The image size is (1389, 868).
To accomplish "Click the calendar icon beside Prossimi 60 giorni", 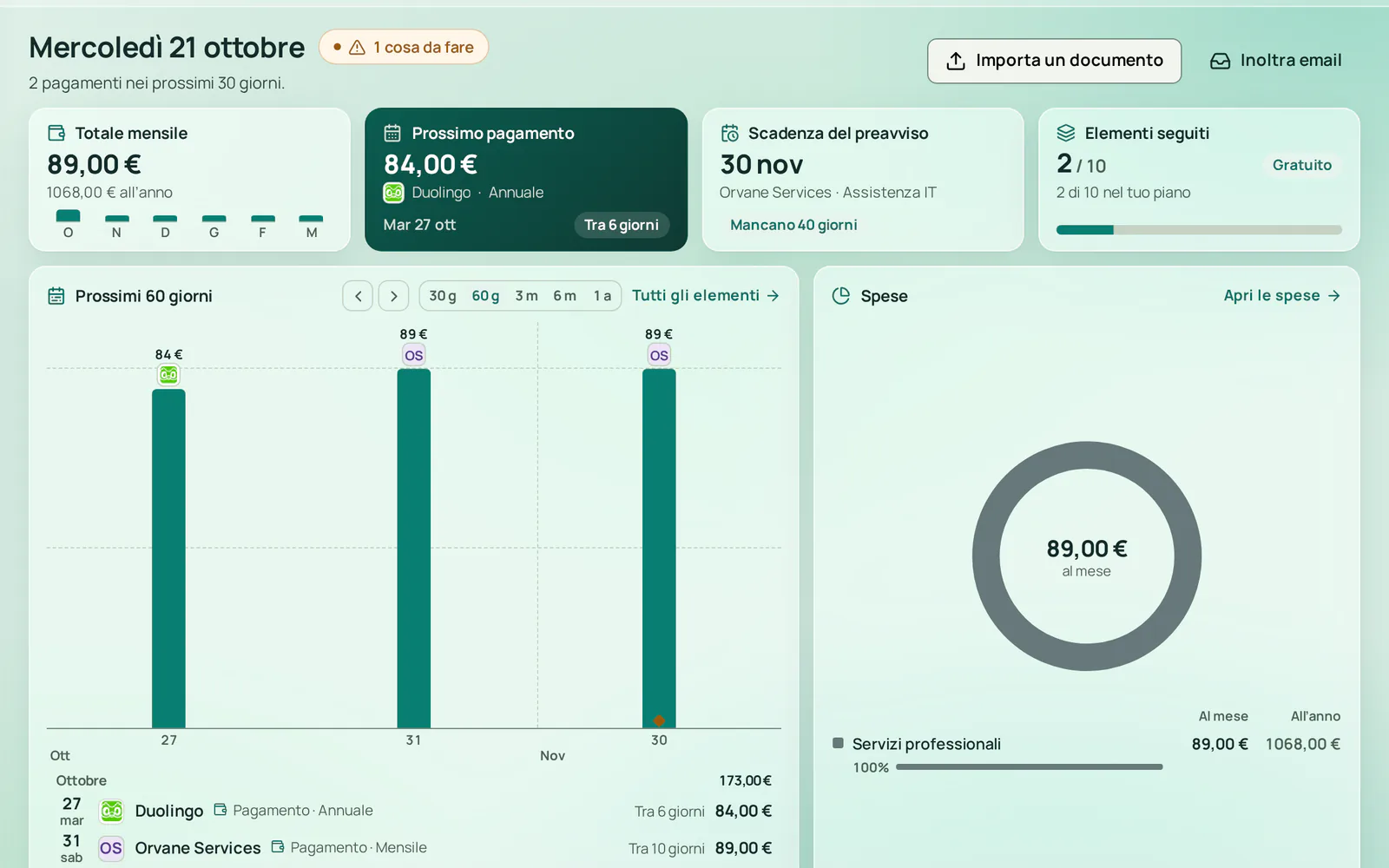I will (x=56, y=296).
